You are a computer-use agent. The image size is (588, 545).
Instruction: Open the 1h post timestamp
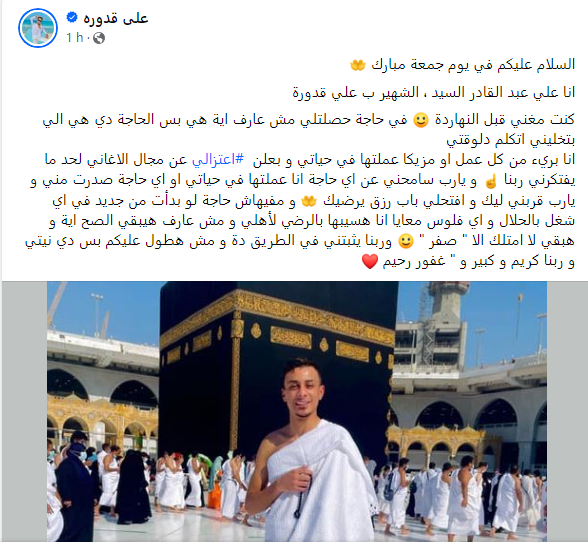click(x=75, y=38)
